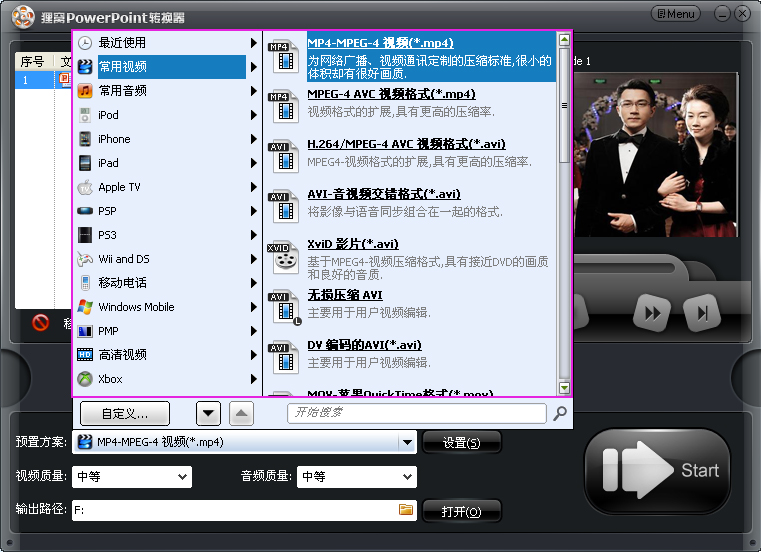Click the fast-forward playback button
This screenshot has width=761, height=552.
coord(652,313)
